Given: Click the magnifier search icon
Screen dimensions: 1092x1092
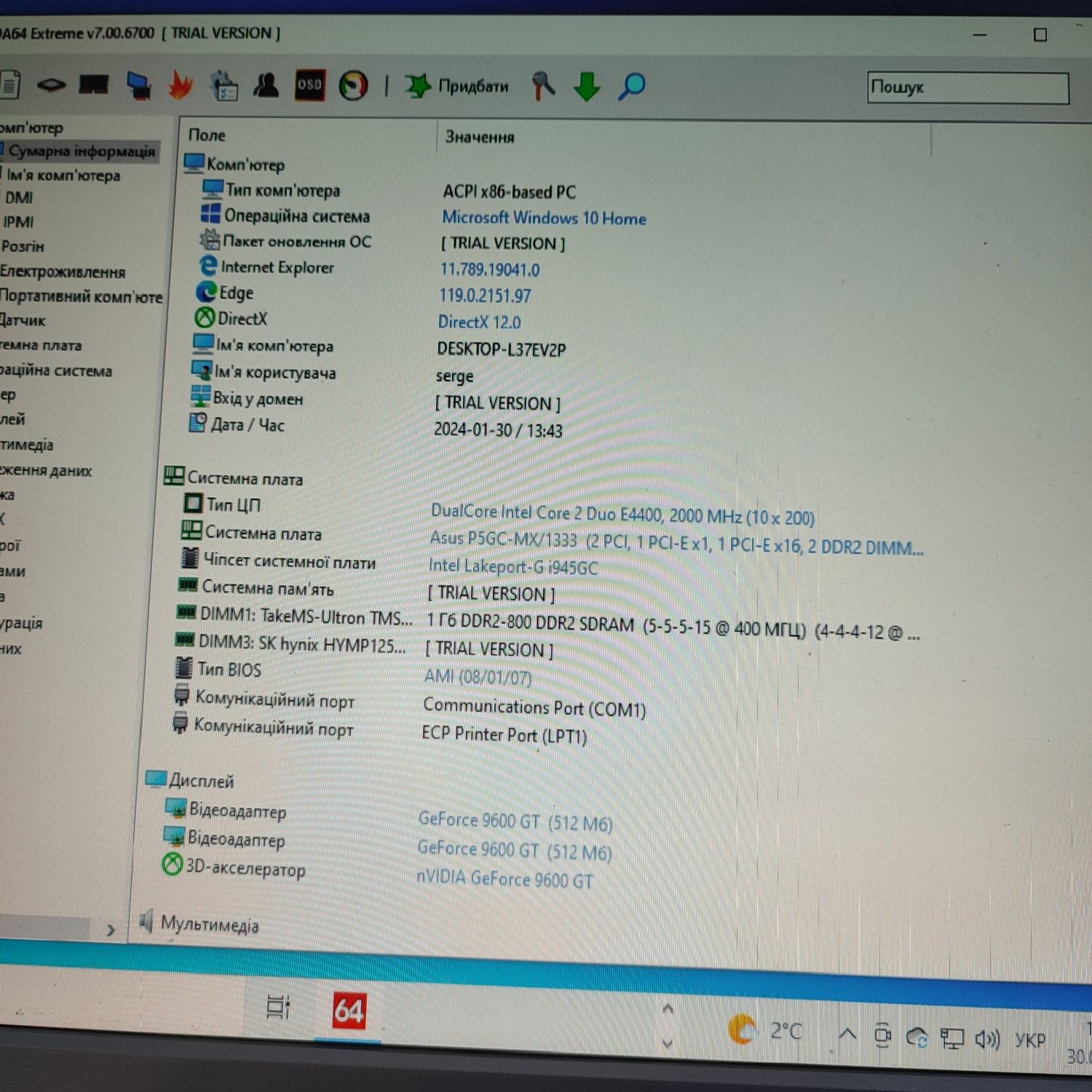Looking at the screenshot, I should point(631,87).
